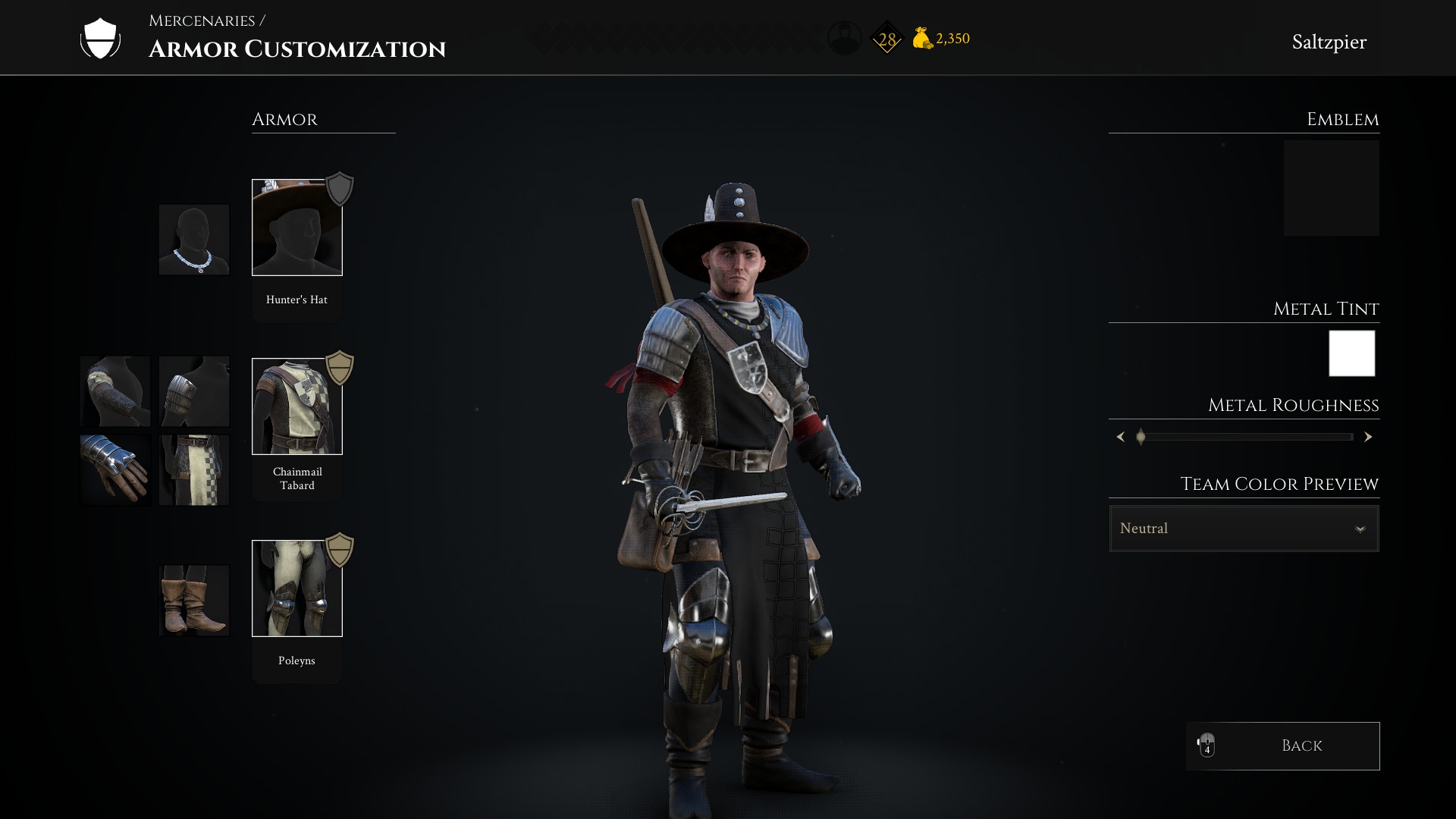Click the Back button
The image size is (1456, 819).
click(1282, 746)
